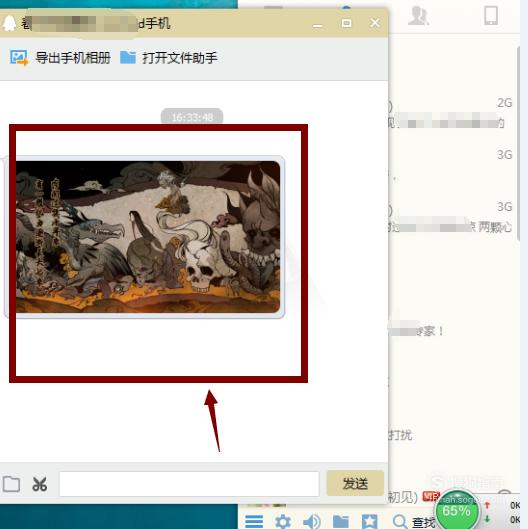Maximize the phone chat window
Screen dimensions: 528x529
tap(346, 23)
